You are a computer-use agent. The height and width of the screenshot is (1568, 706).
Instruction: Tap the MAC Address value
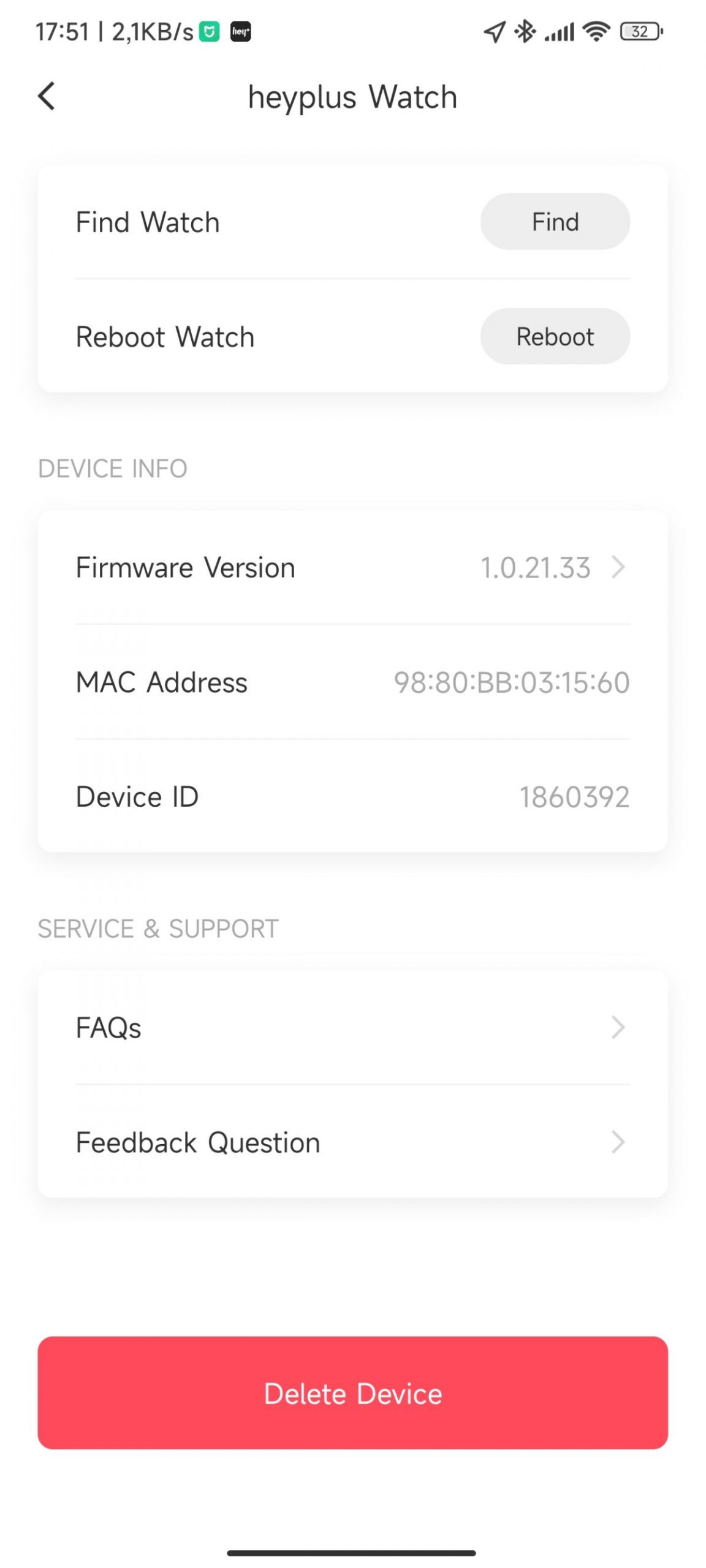(x=511, y=682)
